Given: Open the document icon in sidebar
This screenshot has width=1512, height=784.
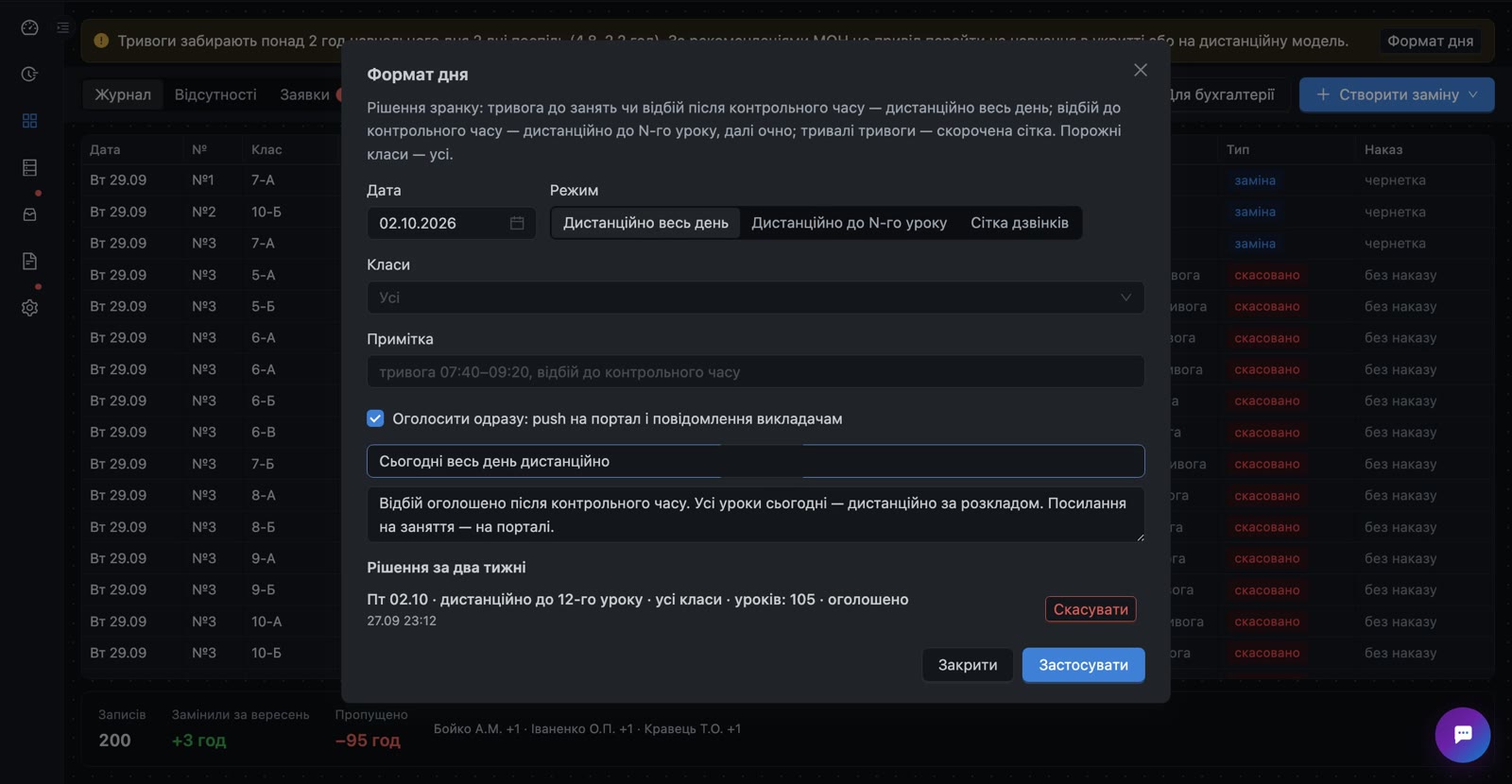Looking at the screenshot, I should [29, 261].
